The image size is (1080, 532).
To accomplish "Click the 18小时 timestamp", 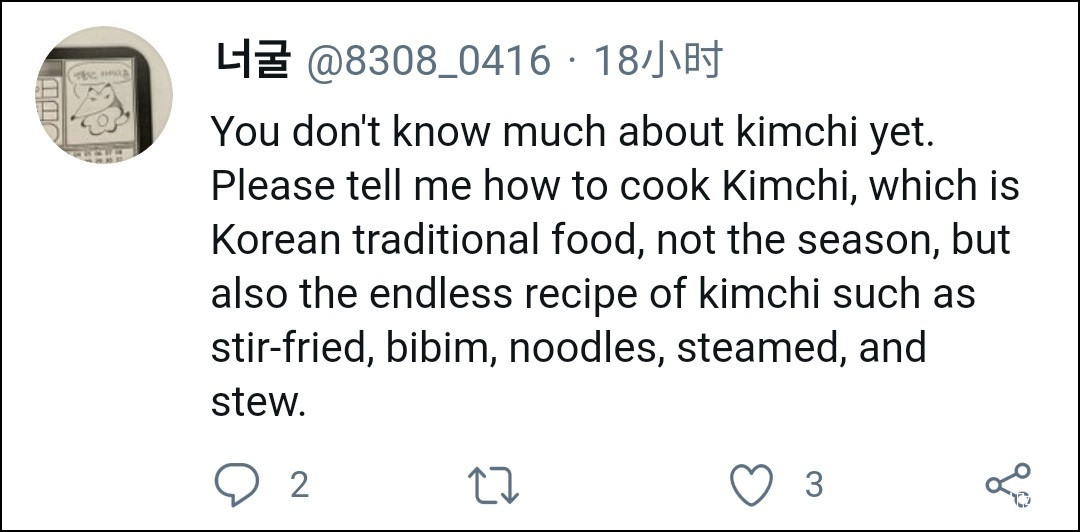I will 658,62.
